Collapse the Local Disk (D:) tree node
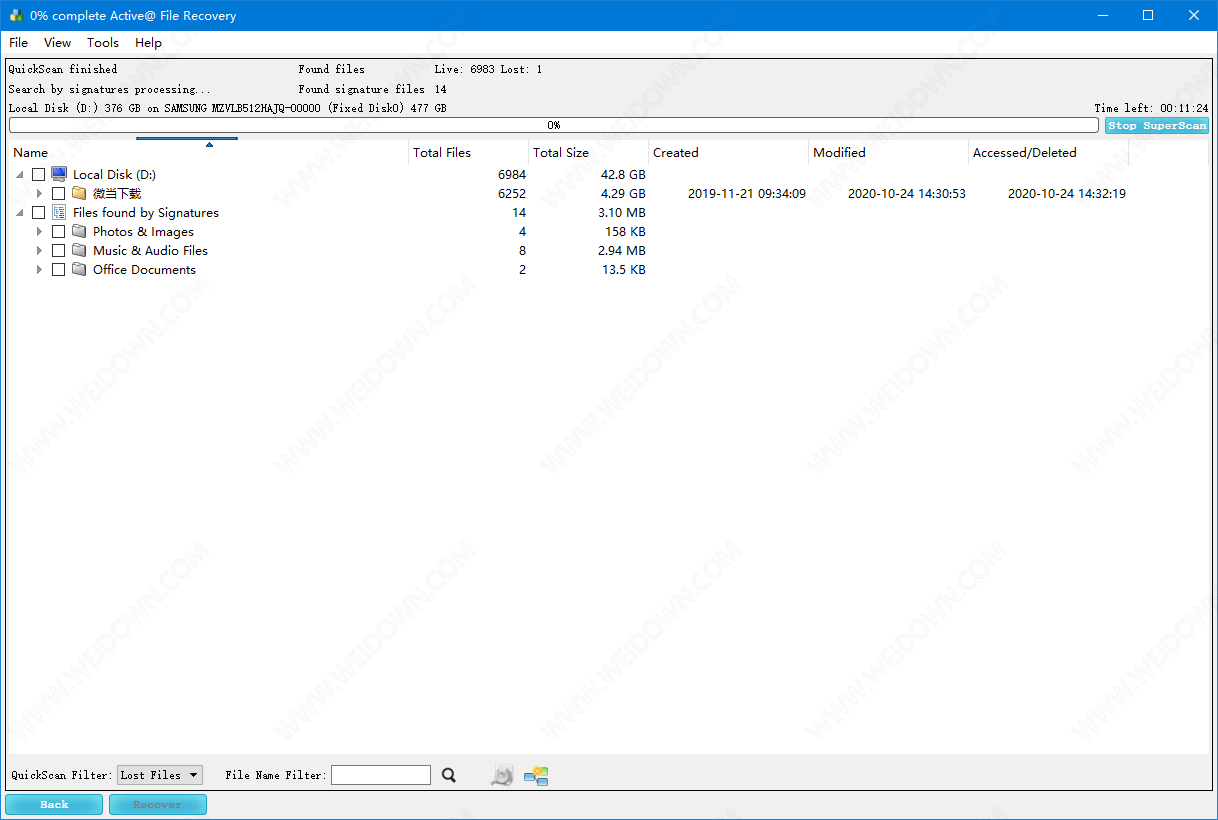The width and height of the screenshot is (1218, 820). [20, 175]
